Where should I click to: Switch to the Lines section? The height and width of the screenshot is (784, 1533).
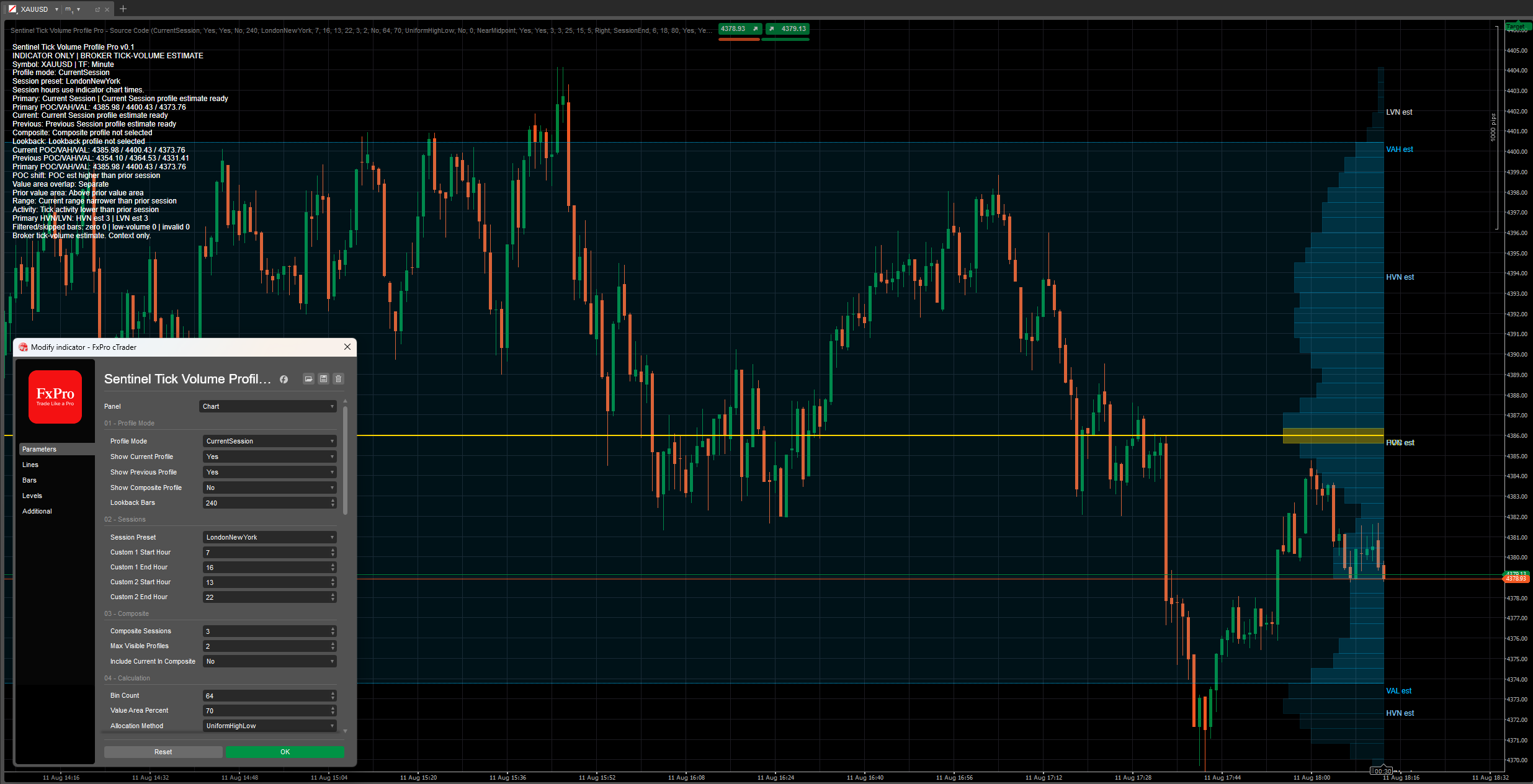[30, 465]
